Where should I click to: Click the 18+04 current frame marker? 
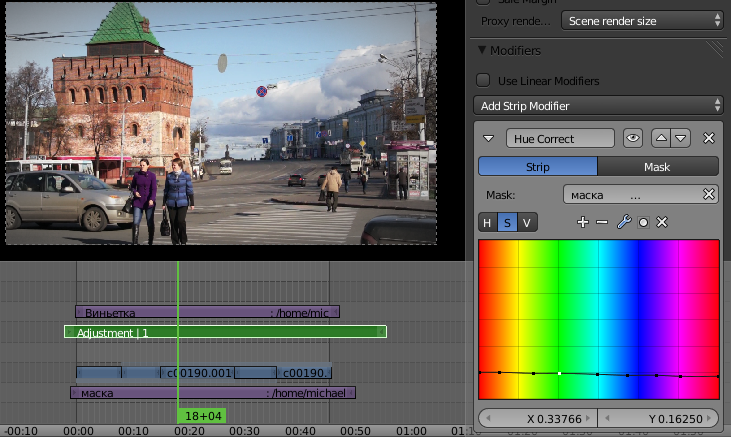pos(202,416)
